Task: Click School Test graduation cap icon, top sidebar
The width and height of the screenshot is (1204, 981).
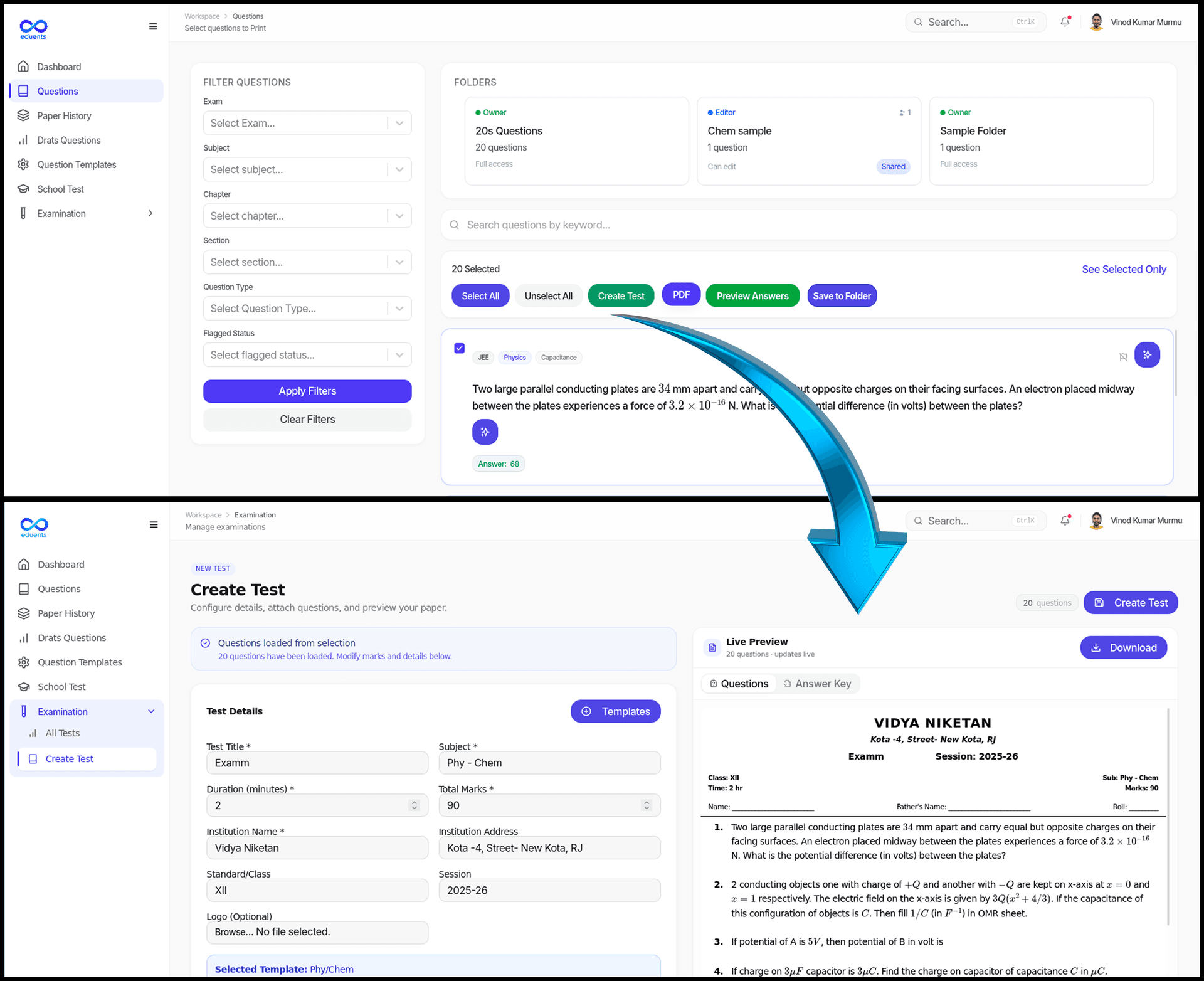Action: (23, 189)
